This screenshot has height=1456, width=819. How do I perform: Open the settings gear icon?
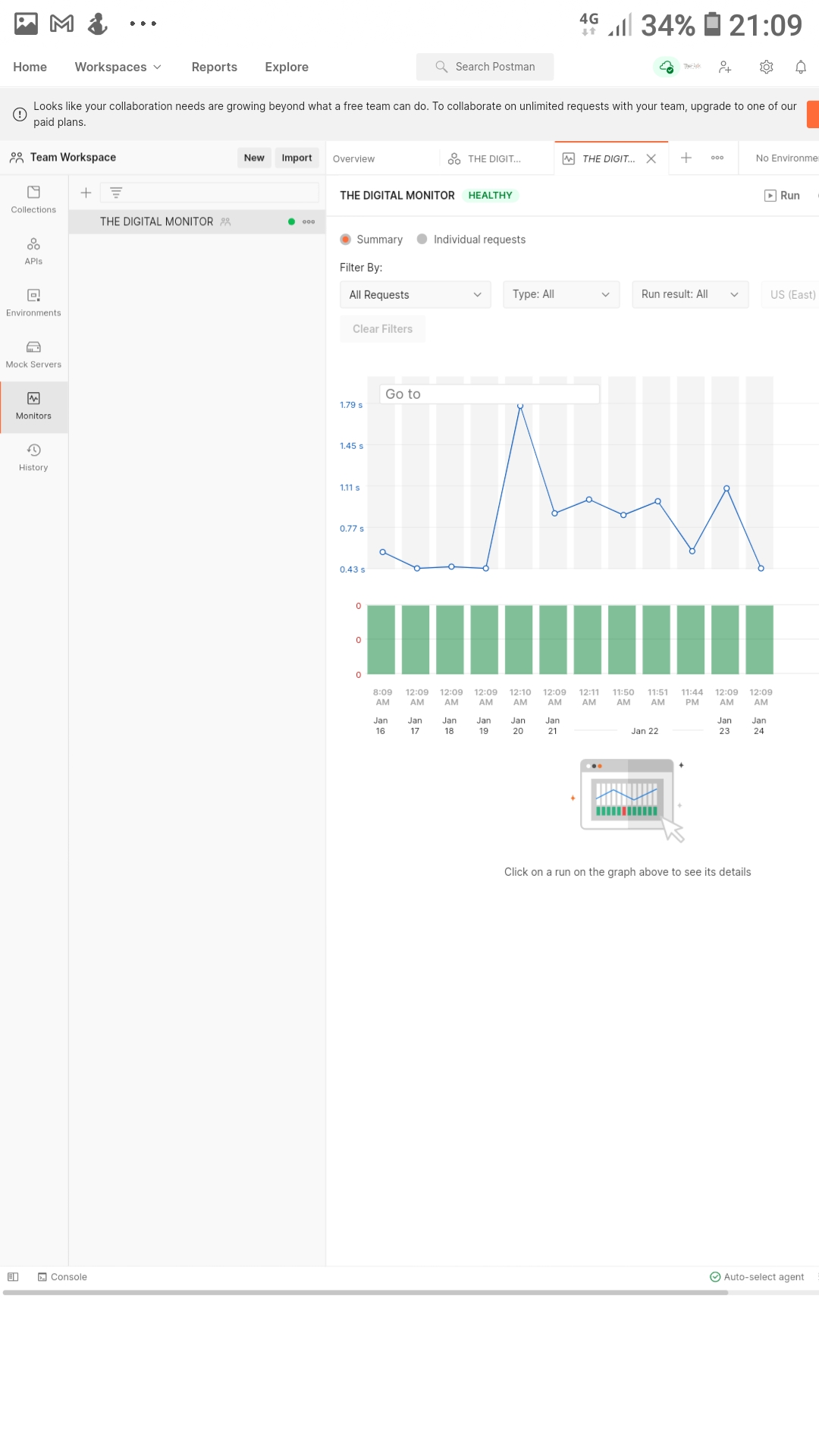click(x=767, y=67)
